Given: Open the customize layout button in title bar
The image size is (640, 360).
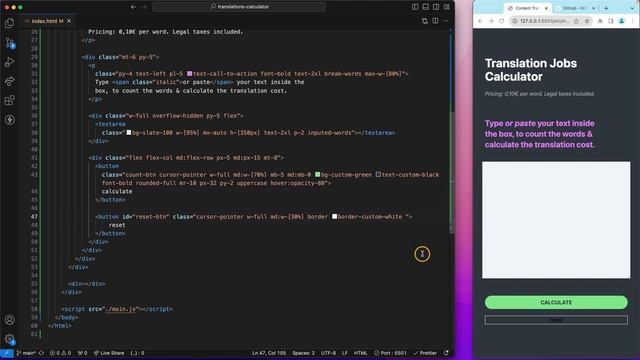Looking at the screenshot, I should tap(447, 7).
